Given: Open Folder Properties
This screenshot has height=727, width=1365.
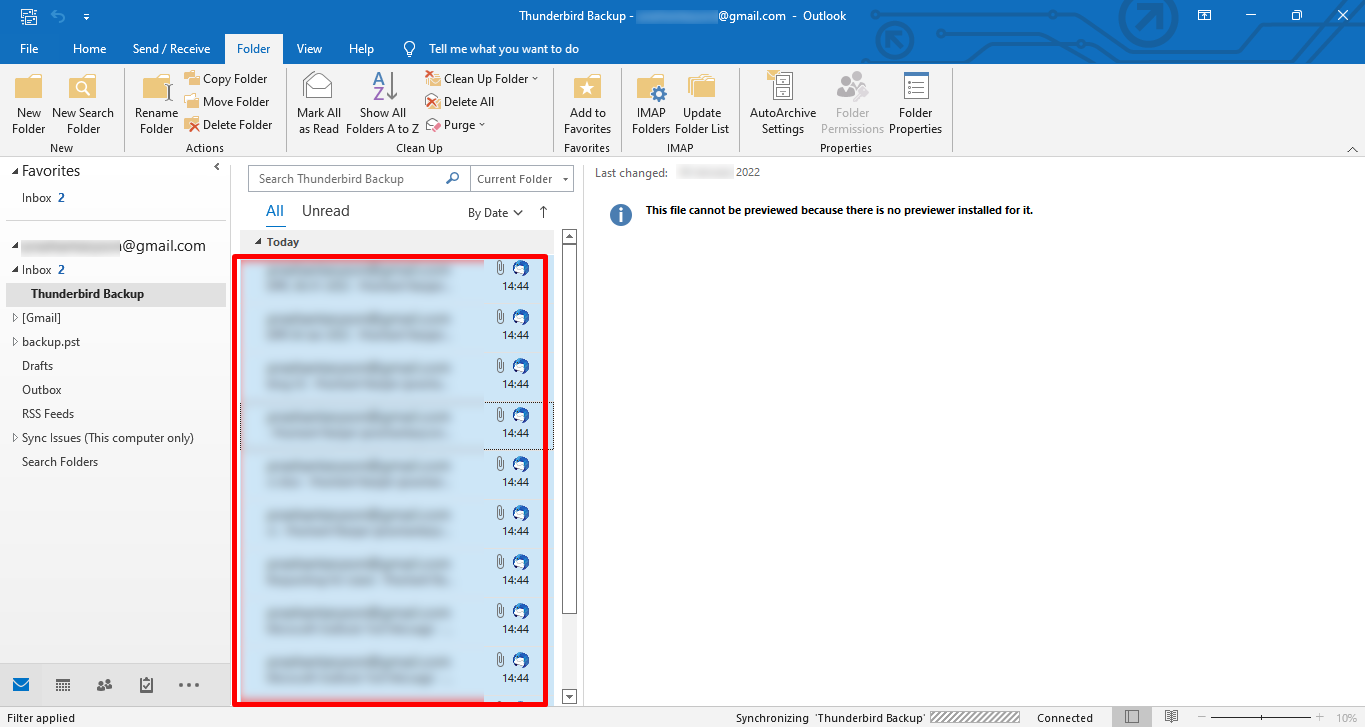Looking at the screenshot, I should (916, 104).
